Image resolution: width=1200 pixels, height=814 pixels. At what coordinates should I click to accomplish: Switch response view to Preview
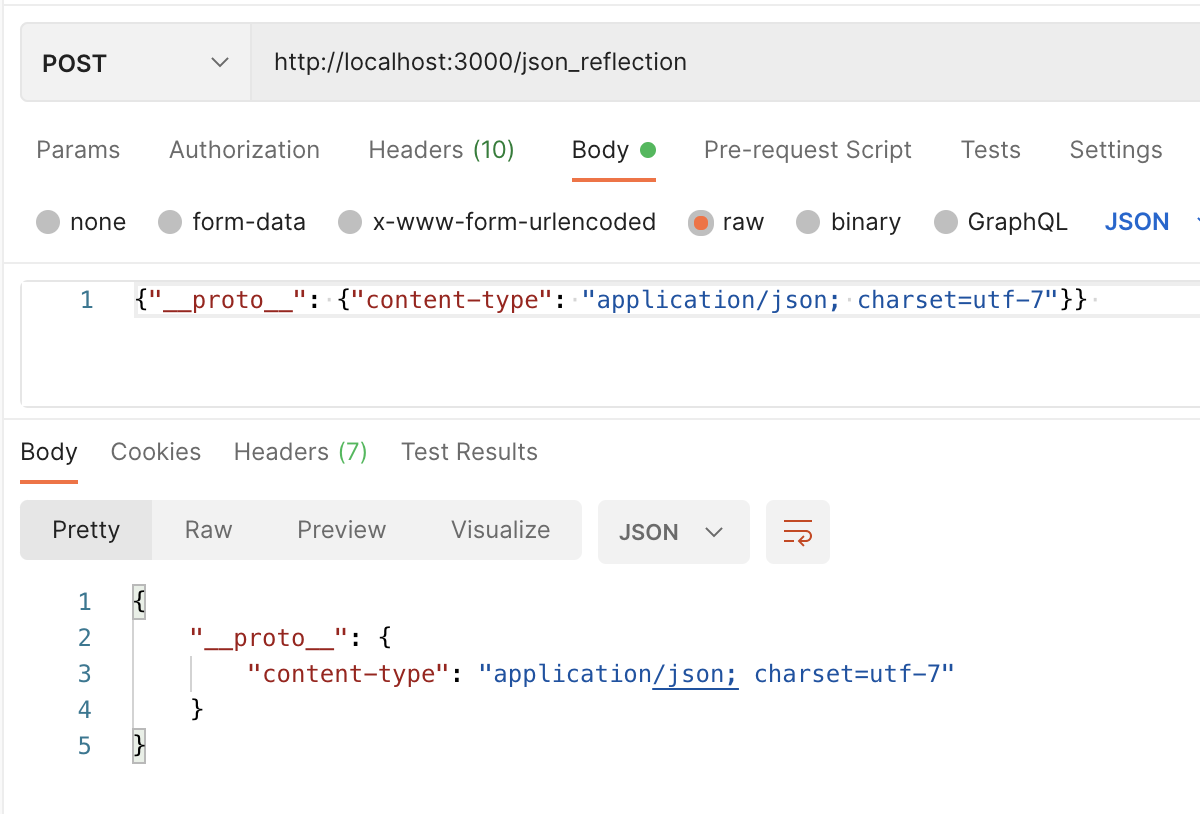pyautogui.click(x=342, y=530)
